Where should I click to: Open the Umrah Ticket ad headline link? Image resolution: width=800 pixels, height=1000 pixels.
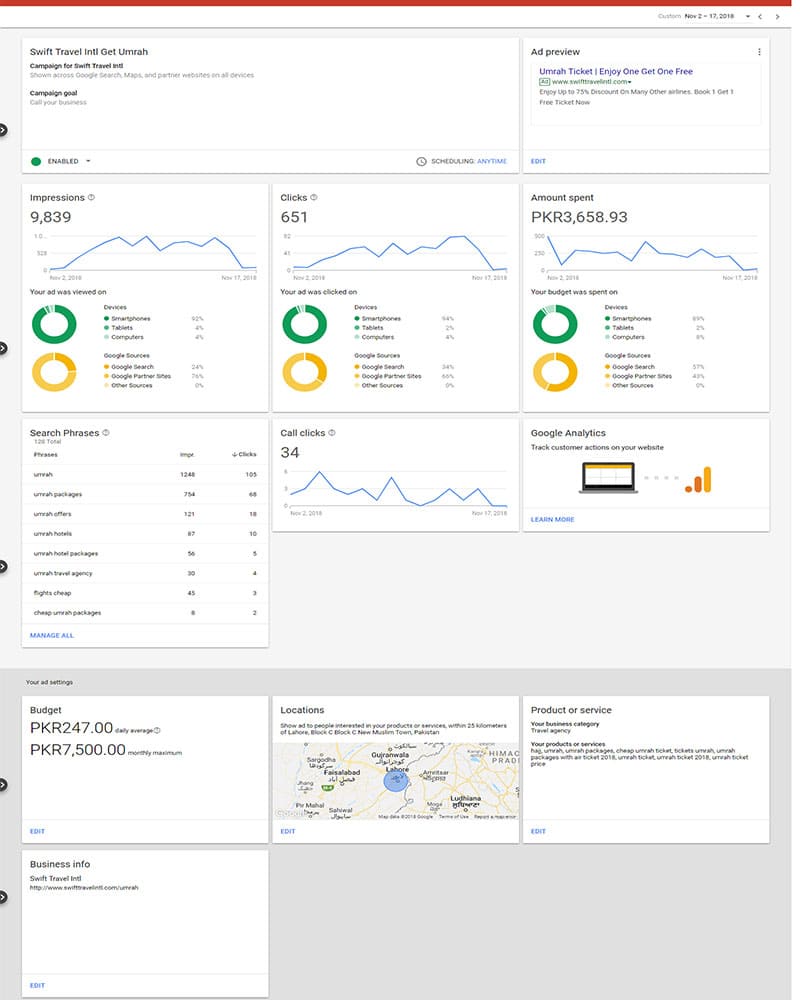616,71
